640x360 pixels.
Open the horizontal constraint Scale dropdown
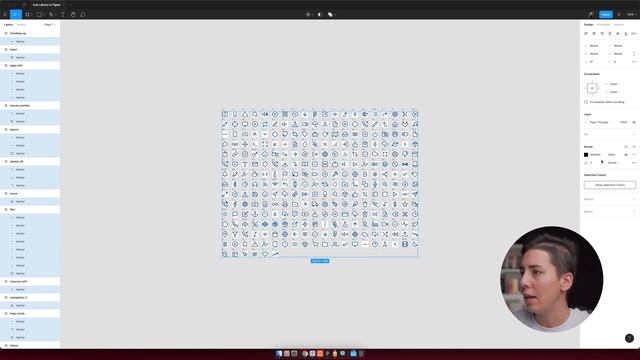613,84
